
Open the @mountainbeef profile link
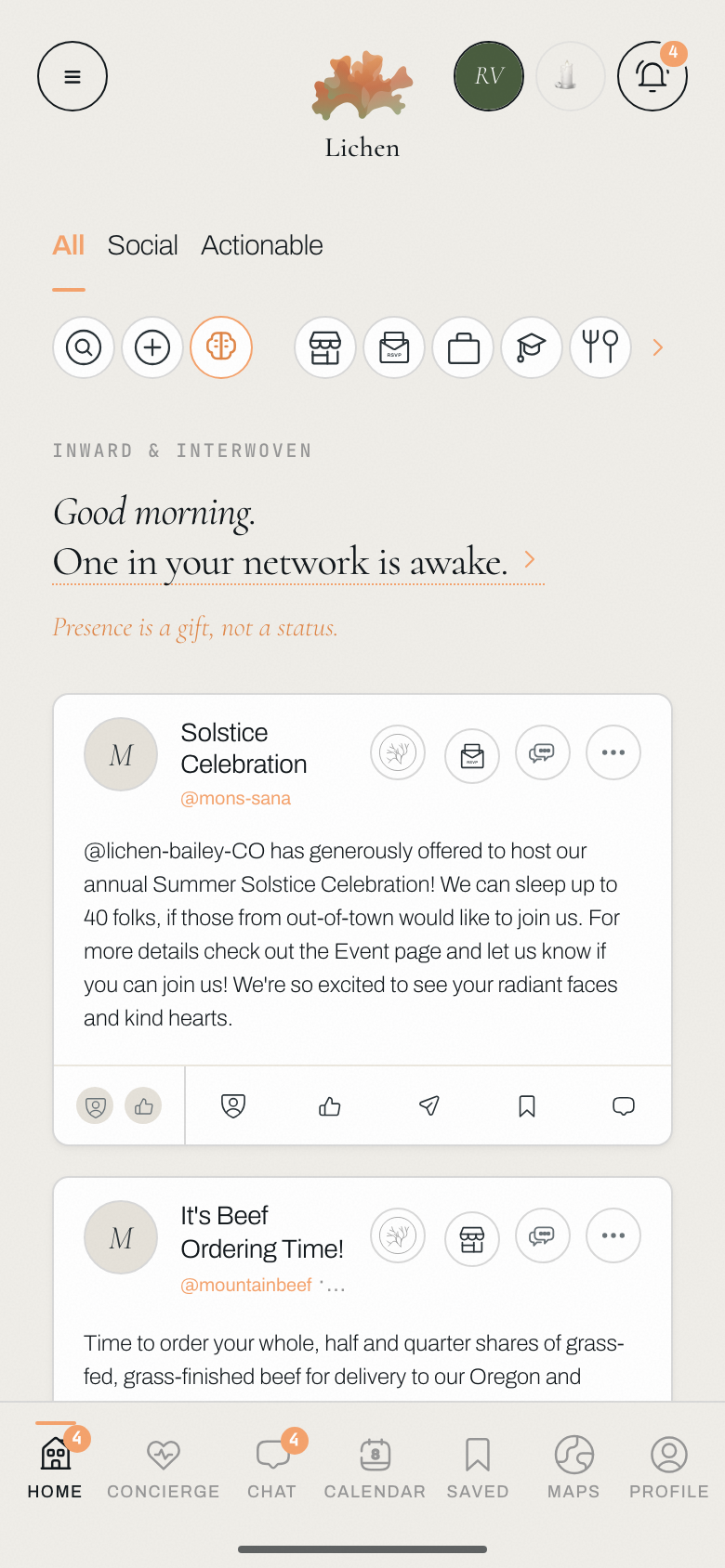[246, 1285]
